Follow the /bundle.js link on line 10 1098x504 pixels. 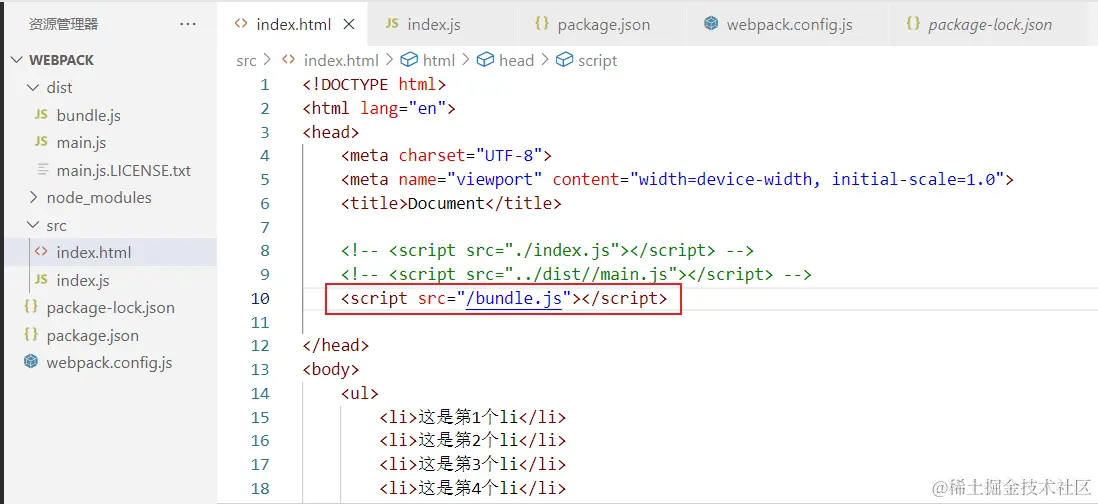click(514, 299)
